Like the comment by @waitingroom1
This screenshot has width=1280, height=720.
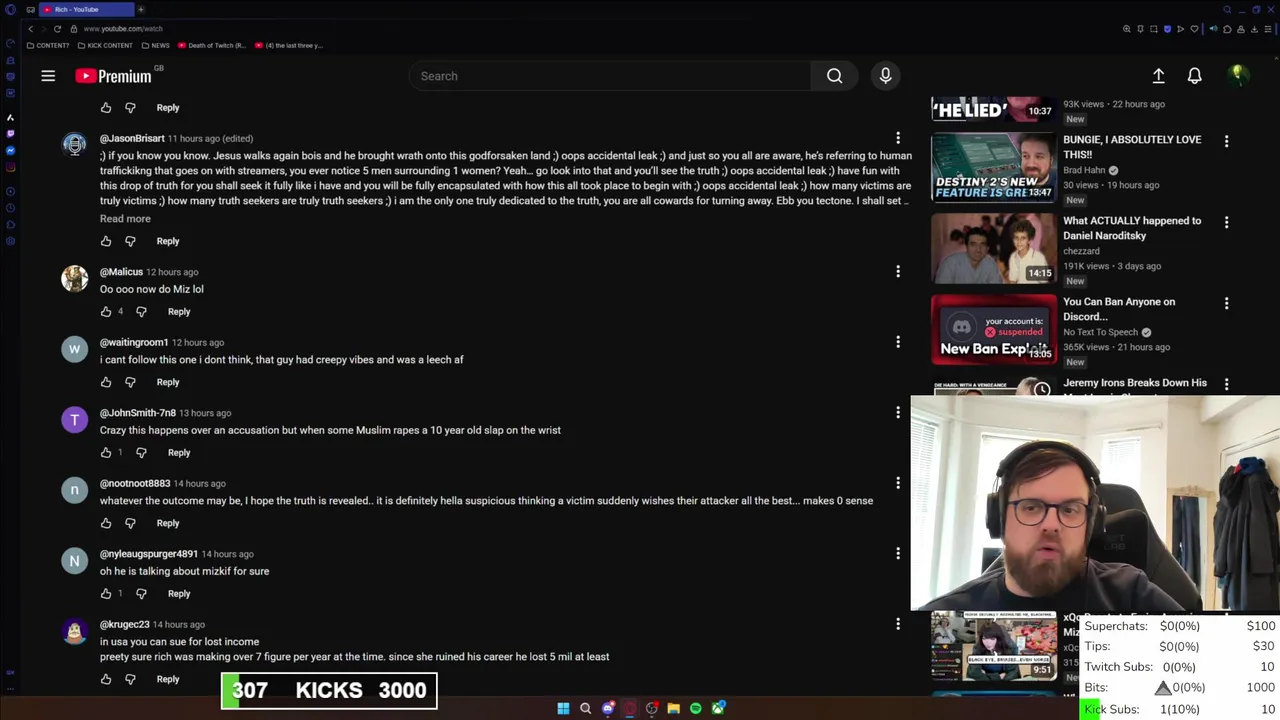(106, 382)
